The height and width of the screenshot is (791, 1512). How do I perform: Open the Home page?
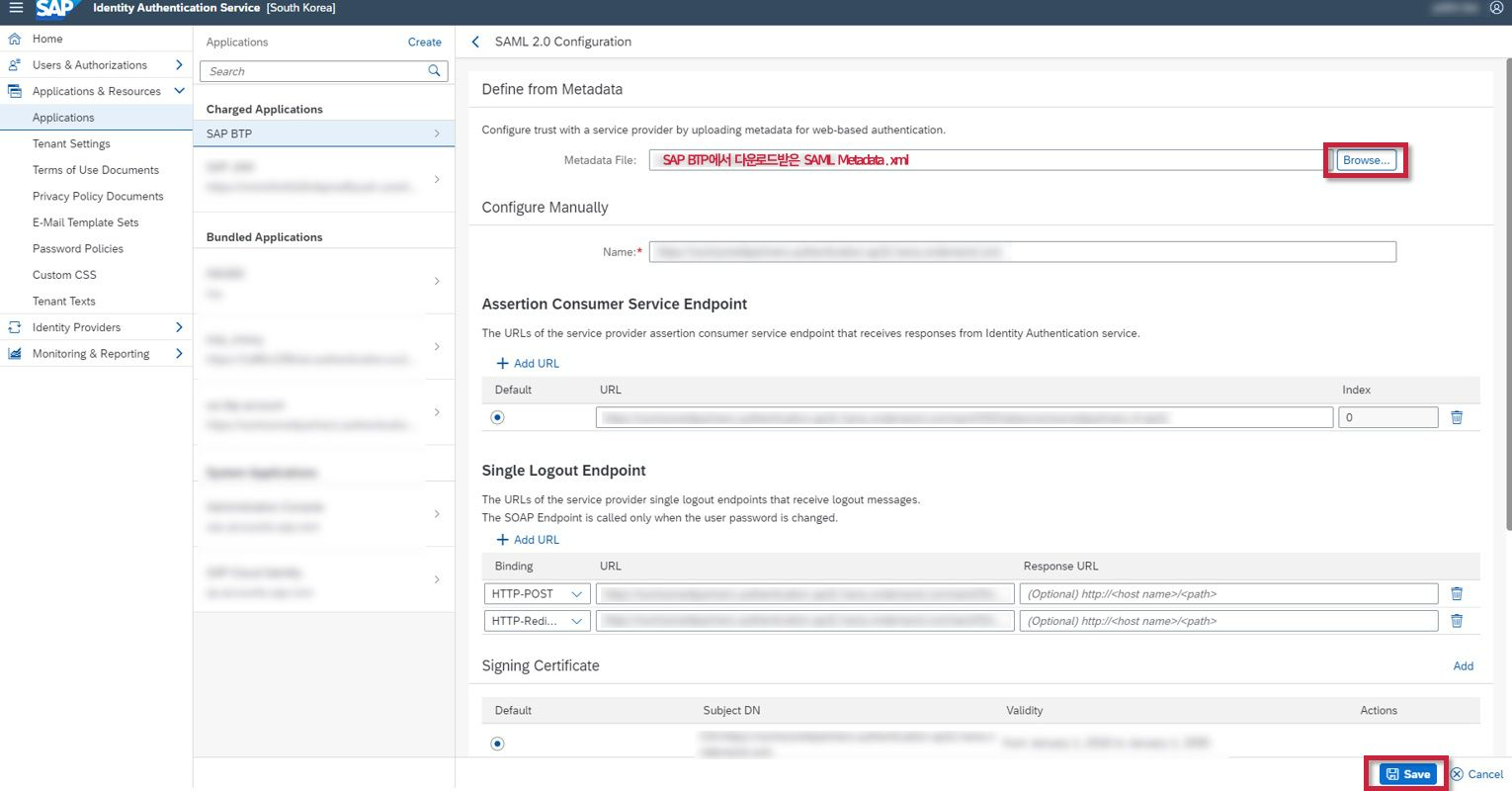(x=47, y=39)
